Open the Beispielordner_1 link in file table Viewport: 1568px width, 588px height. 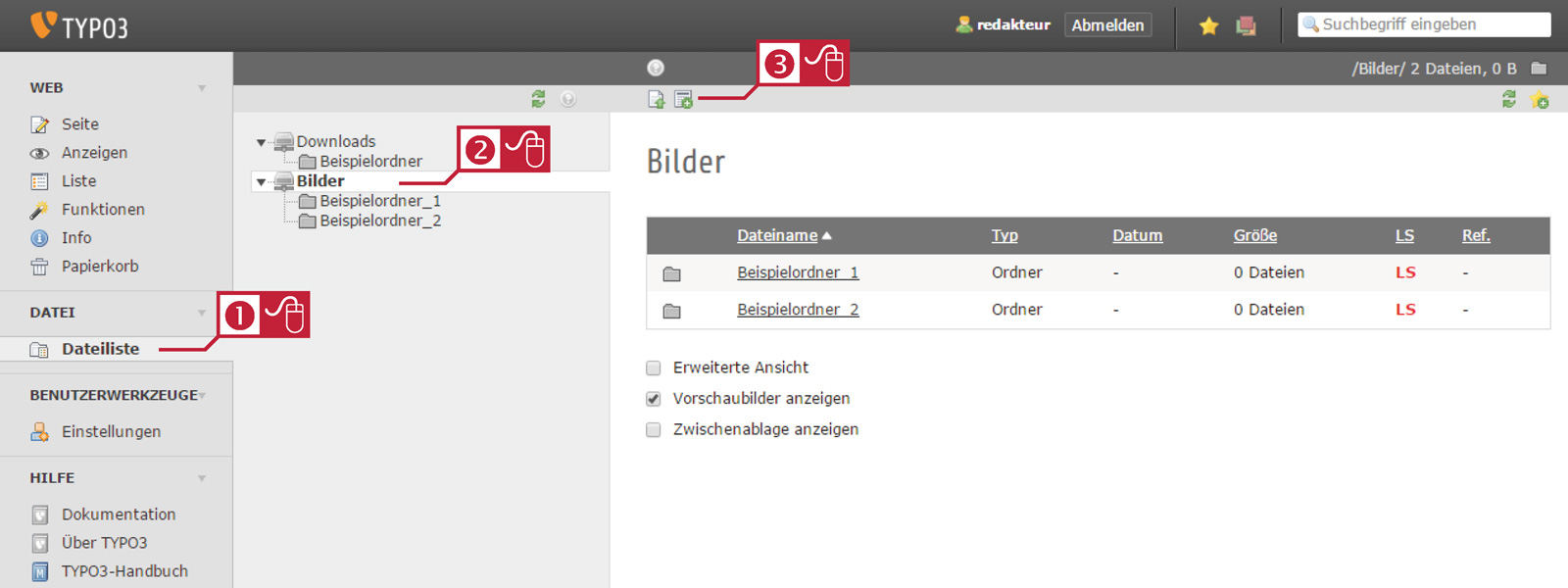pos(798,272)
